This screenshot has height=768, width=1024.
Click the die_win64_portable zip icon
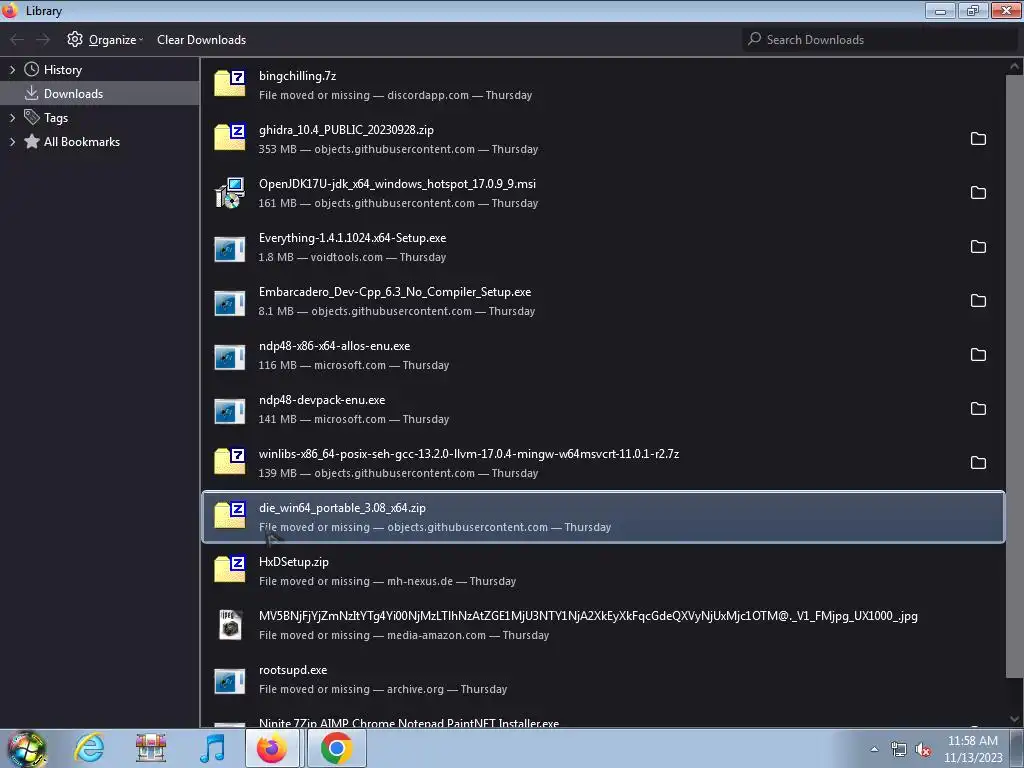[230, 515]
